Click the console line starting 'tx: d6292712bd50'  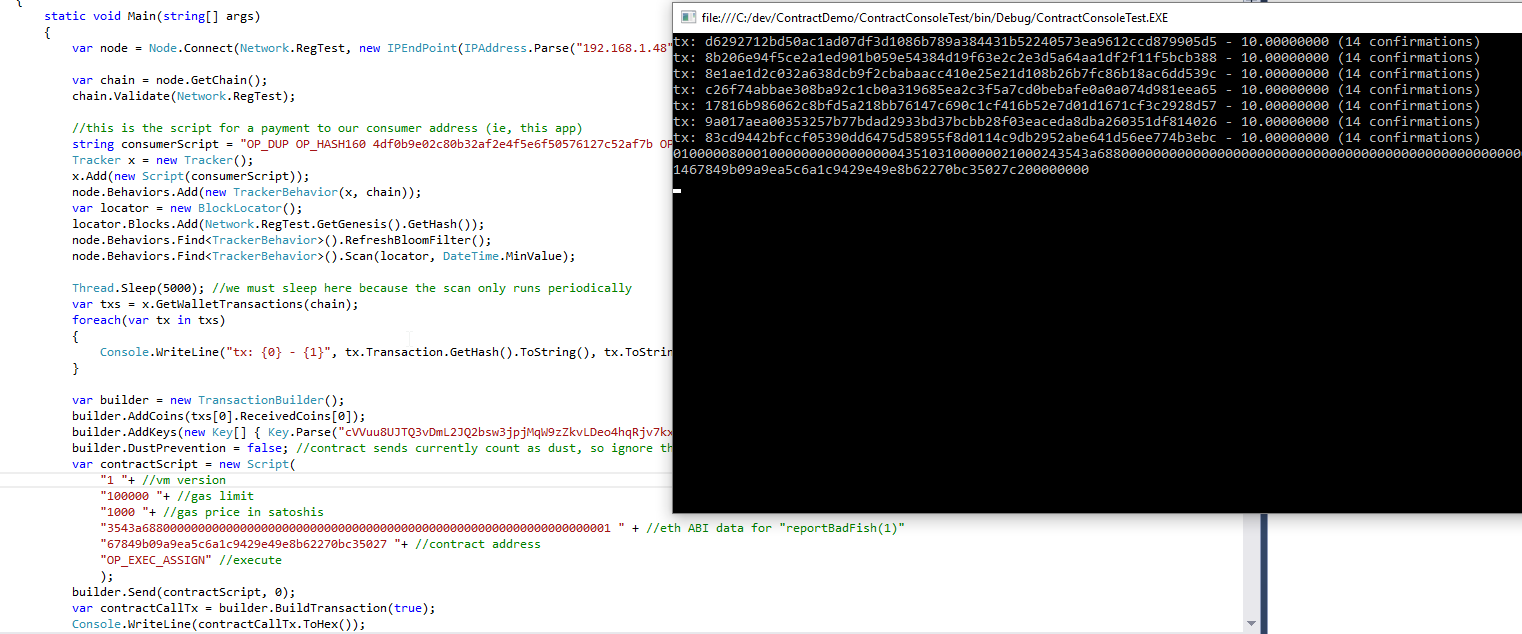pyautogui.click(x=1077, y=42)
